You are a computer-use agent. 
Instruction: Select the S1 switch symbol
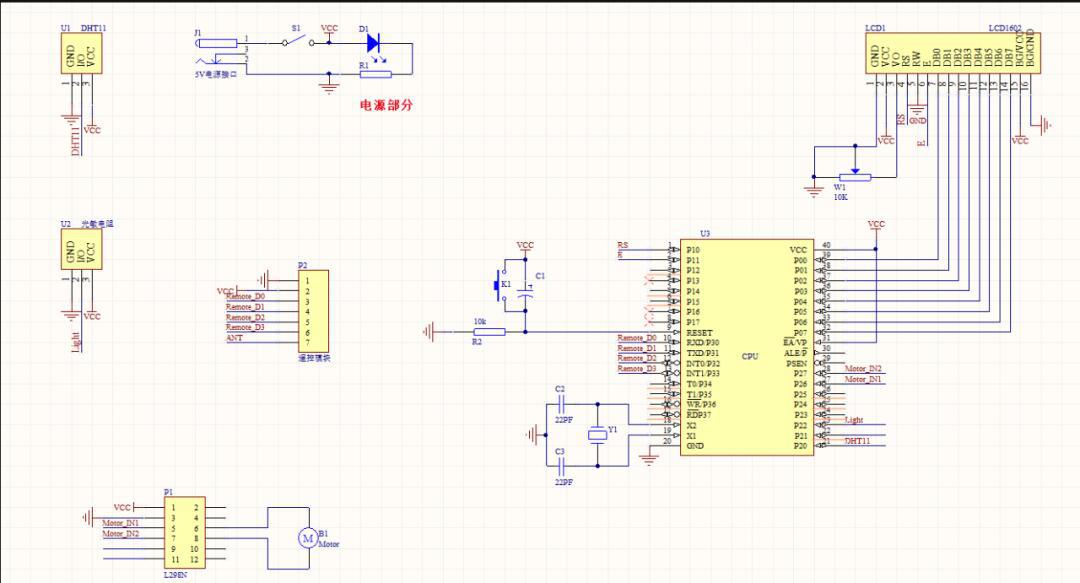(297, 41)
